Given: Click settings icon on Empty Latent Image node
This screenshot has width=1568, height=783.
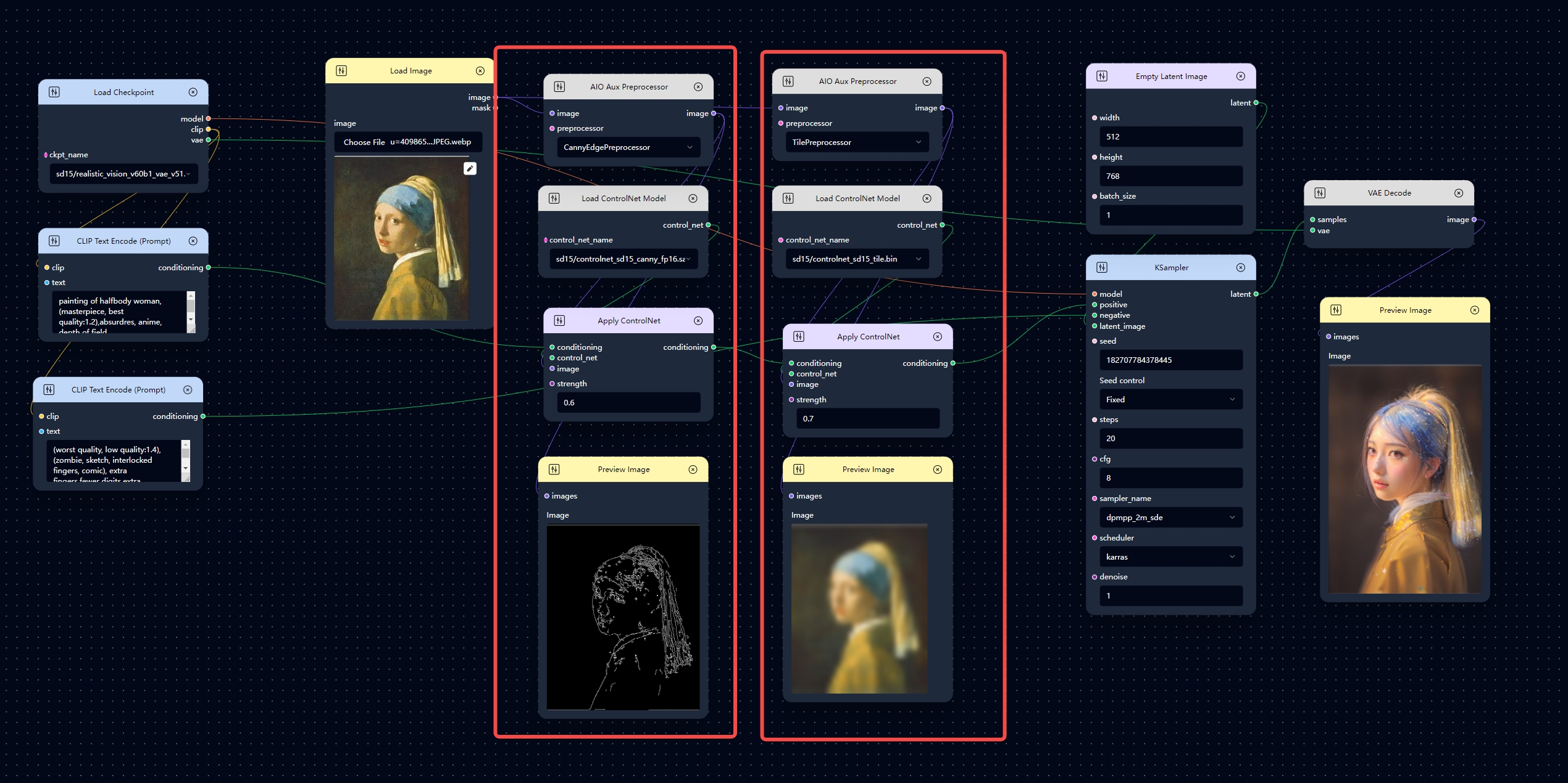Looking at the screenshot, I should point(1102,76).
